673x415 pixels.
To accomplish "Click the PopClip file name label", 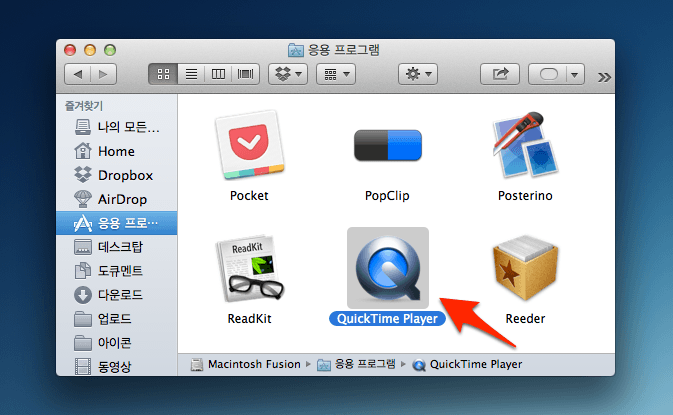I will point(387,196).
